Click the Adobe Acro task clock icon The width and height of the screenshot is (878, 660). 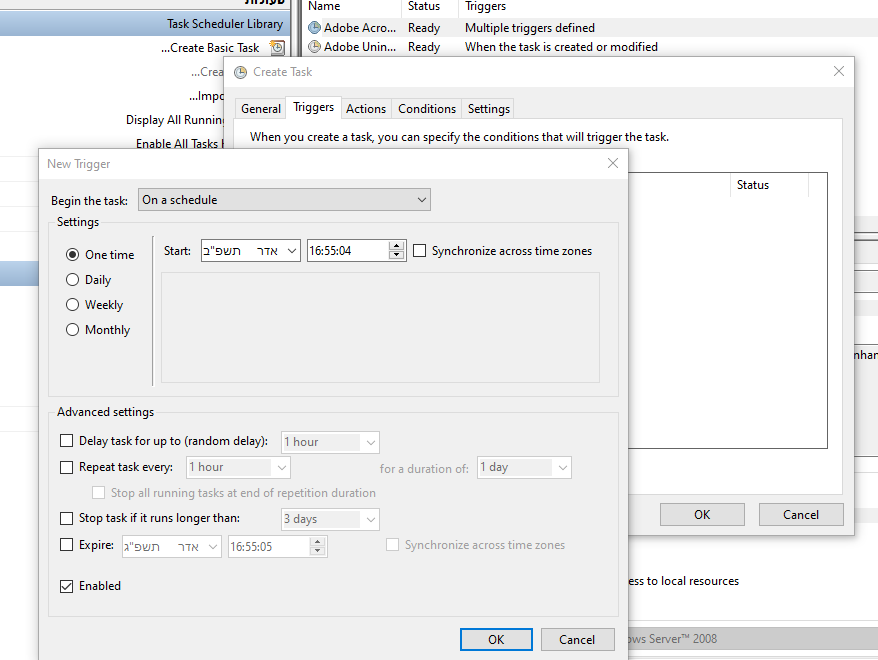click(315, 27)
